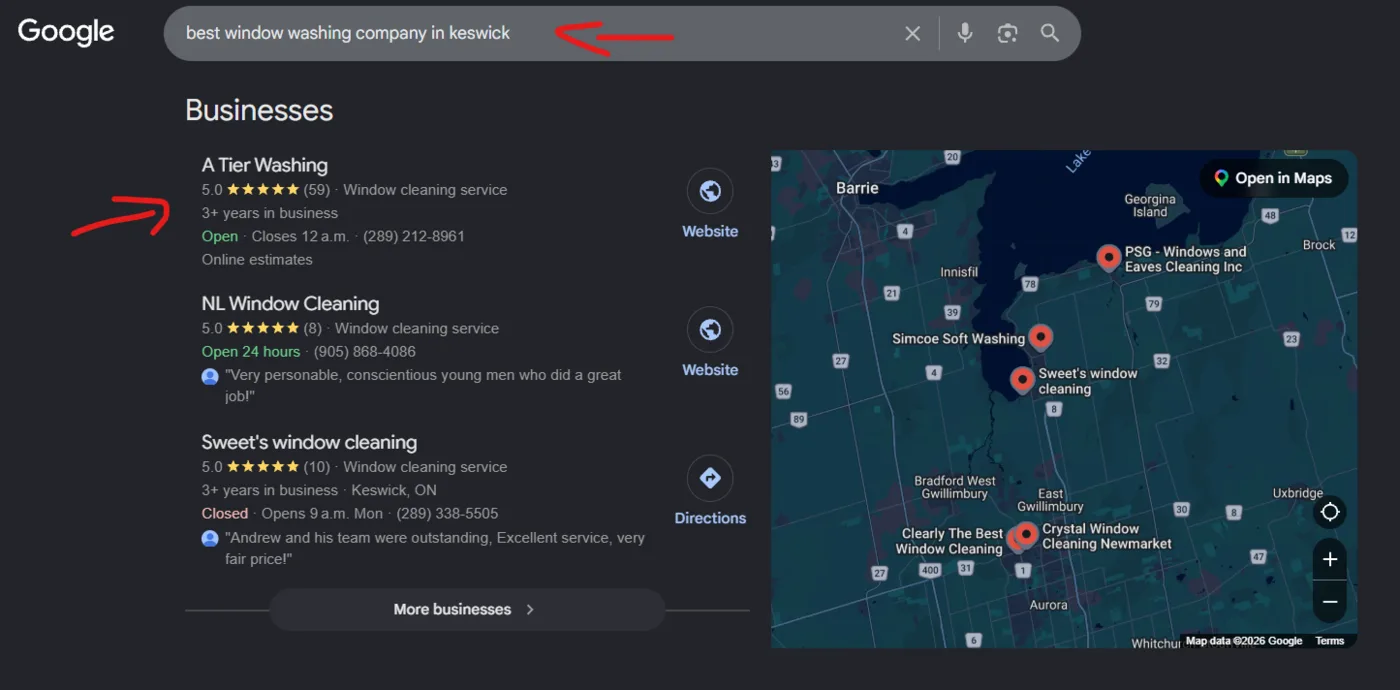Screen dimensions: 1400x690
Task: Select Crystal Window Cleaning Newmarket map pin
Action: pyautogui.click(x=1026, y=535)
